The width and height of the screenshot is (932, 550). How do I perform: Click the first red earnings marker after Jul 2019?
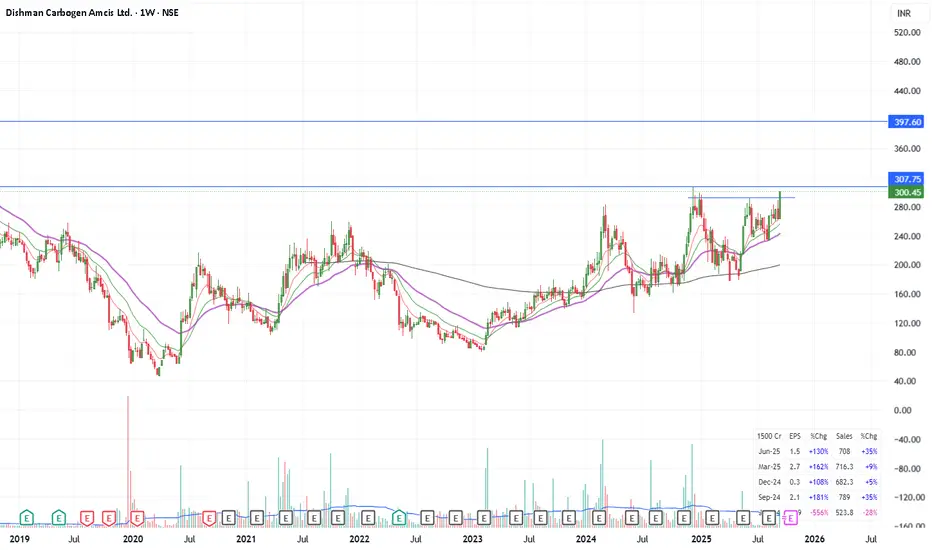tap(87, 518)
